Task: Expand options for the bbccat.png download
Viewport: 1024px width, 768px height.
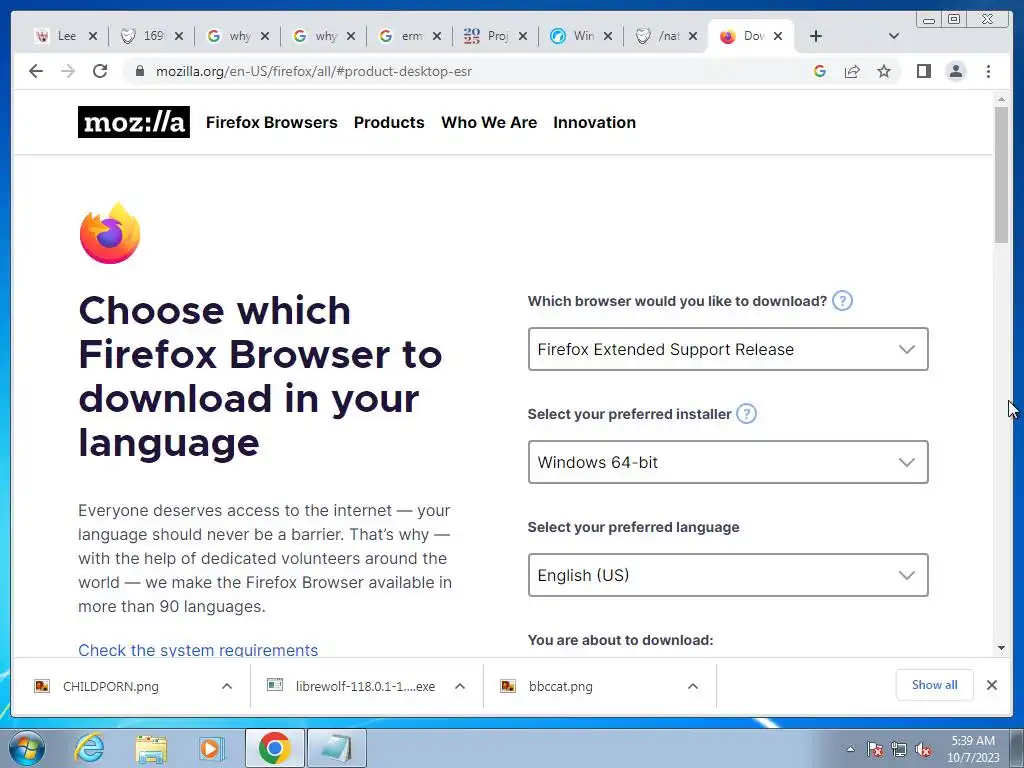Action: point(693,686)
